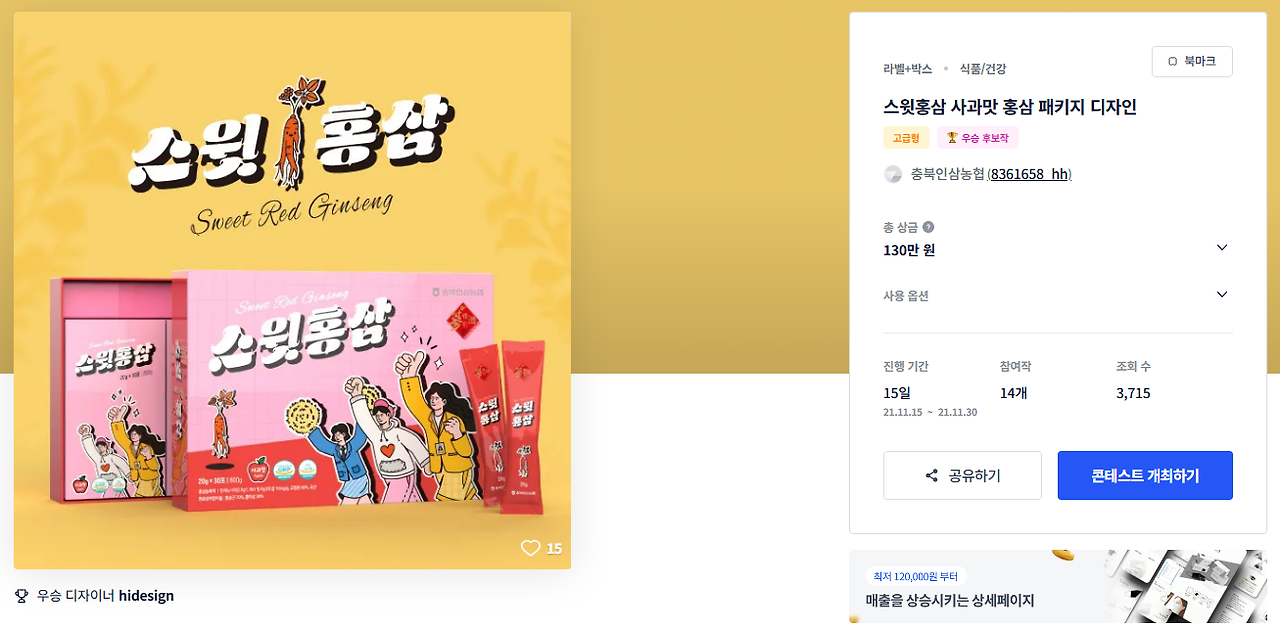Toggle the 북마크 bookmark button
1280x630 pixels.
(1192, 61)
